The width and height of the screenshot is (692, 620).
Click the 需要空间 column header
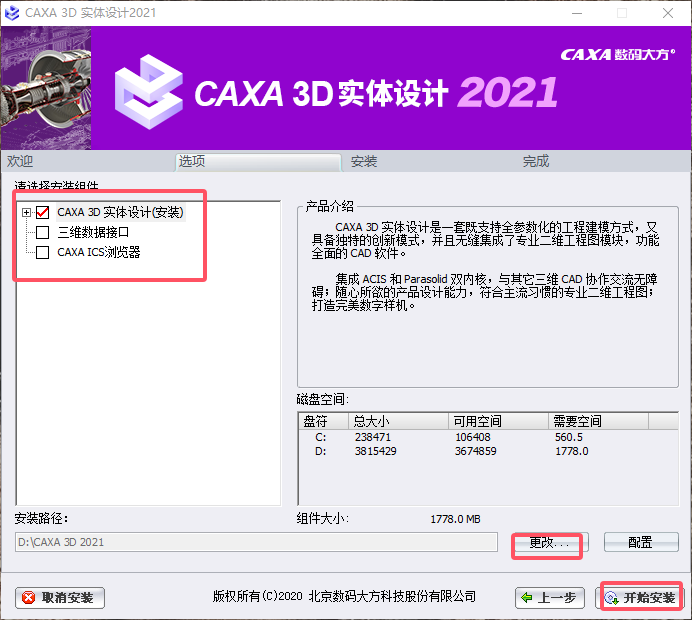click(598, 421)
